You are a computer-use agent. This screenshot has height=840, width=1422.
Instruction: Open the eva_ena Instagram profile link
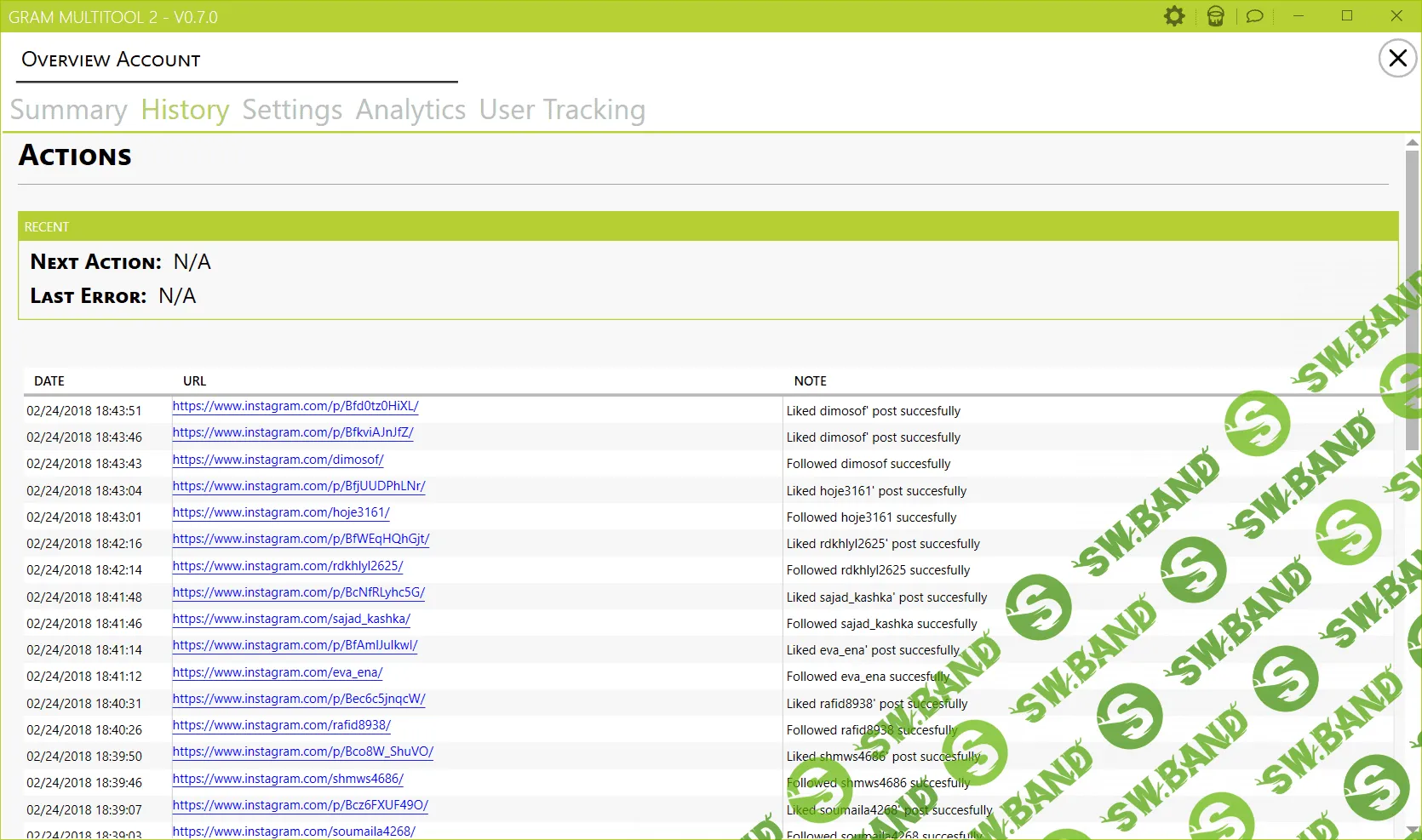(x=278, y=672)
